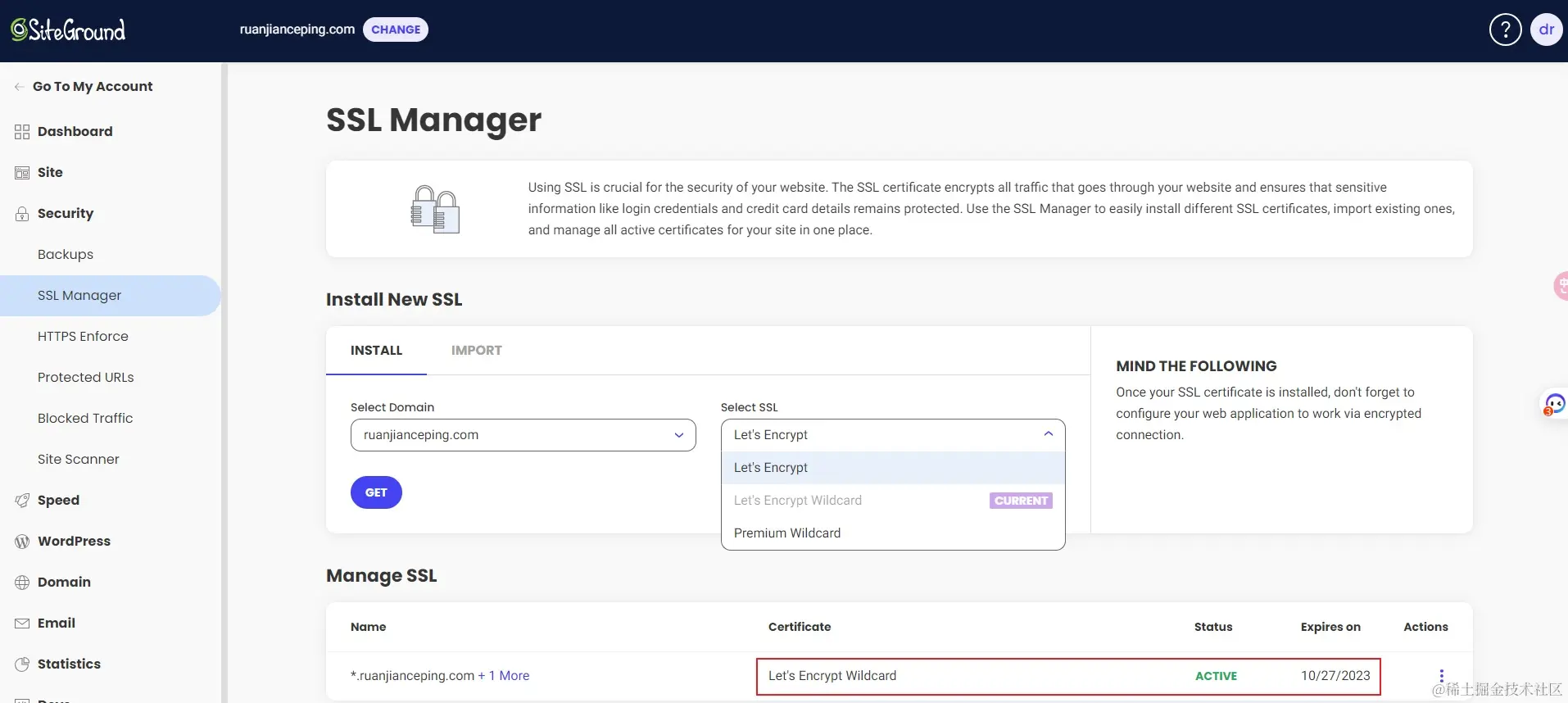Click the 10/27/2023 expiry date
Screen dimensions: 1568x703
(x=1335, y=676)
